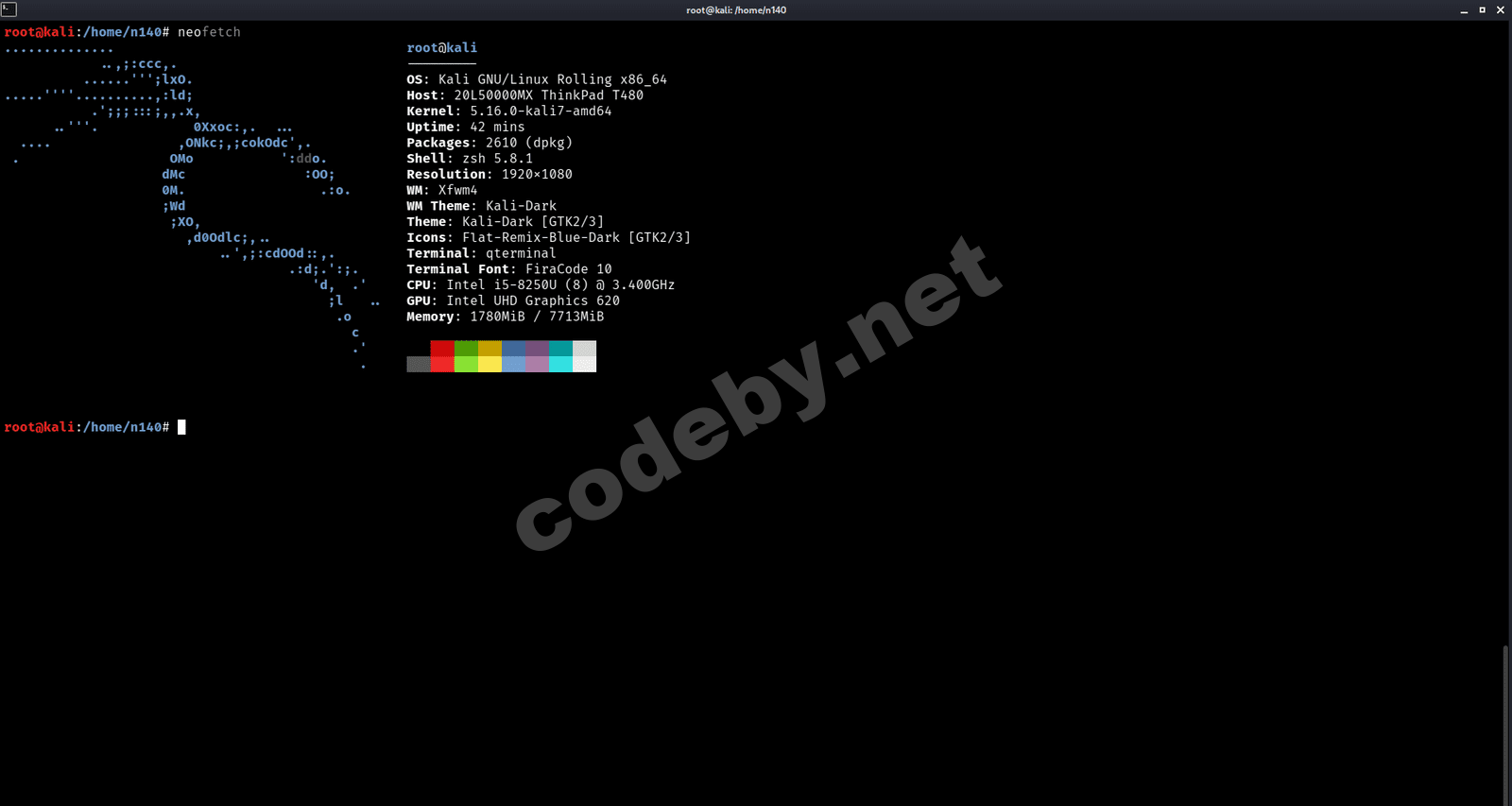Click the Icons line Flat-Remix-Blue-Dark

point(549,238)
